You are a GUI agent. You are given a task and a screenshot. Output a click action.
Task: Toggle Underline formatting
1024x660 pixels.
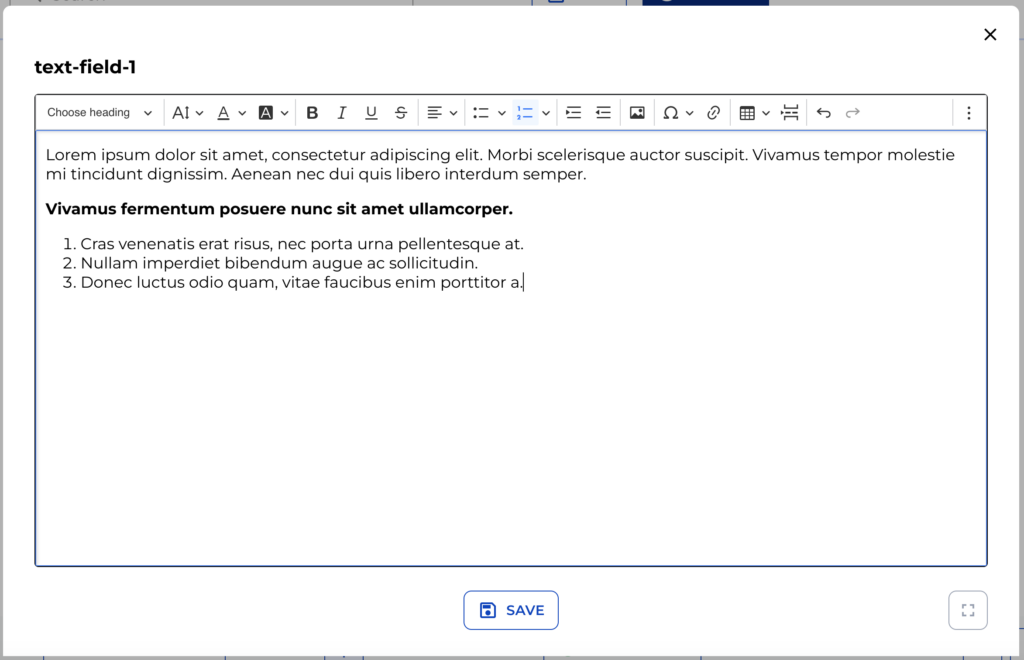(370, 112)
